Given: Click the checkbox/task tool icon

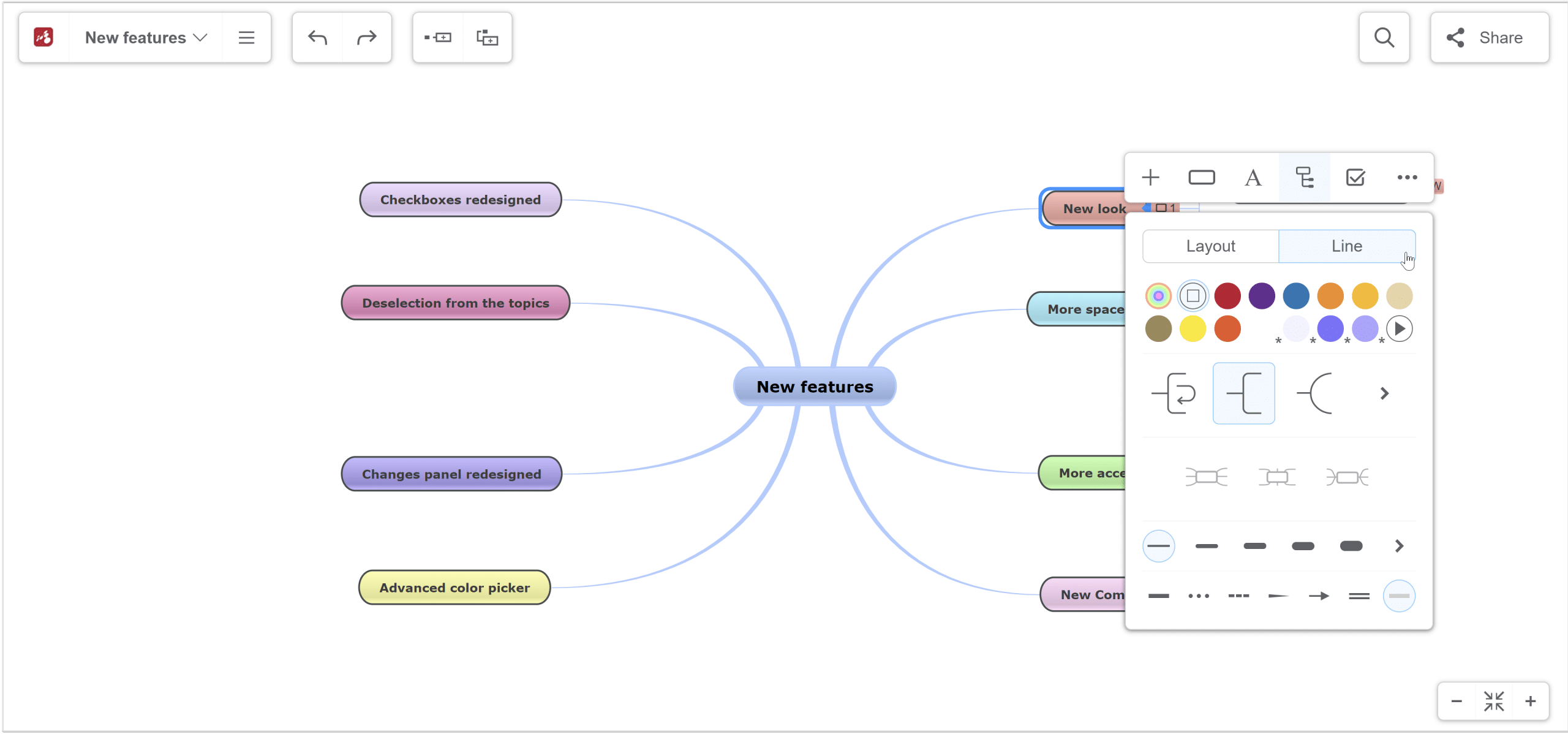Looking at the screenshot, I should tap(1355, 178).
